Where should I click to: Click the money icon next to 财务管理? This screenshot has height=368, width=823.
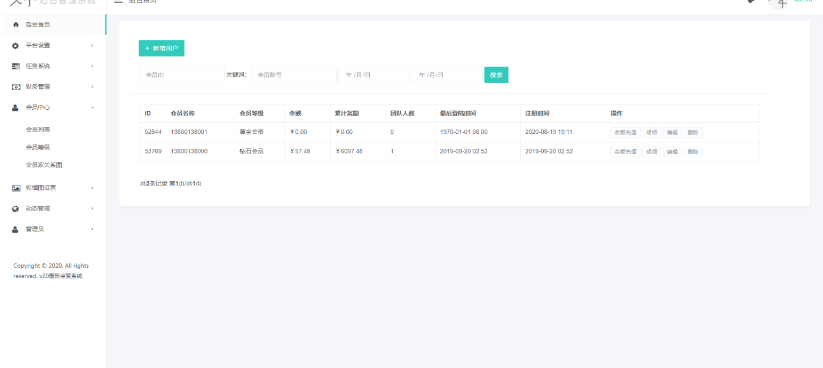point(16,87)
